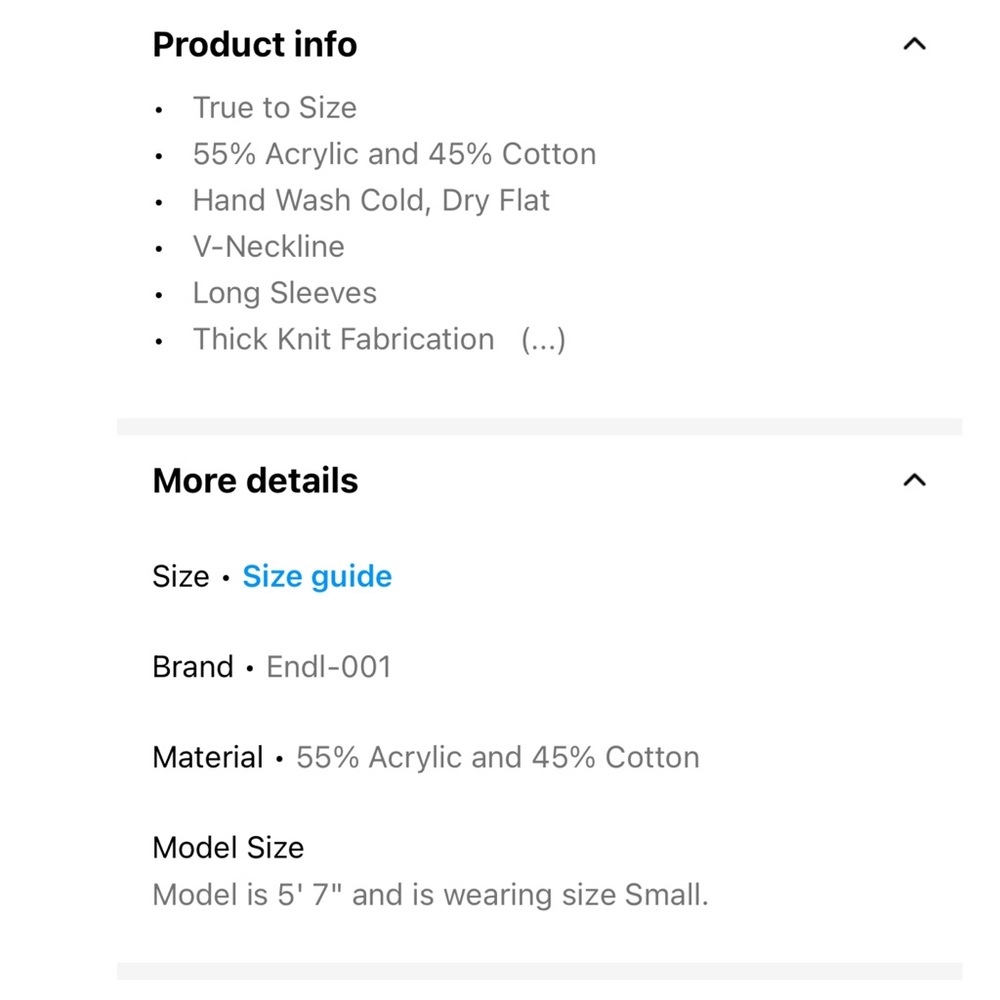This screenshot has height=1000, width=1000.
Task: Click the Brand label
Action: (x=192, y=666)
